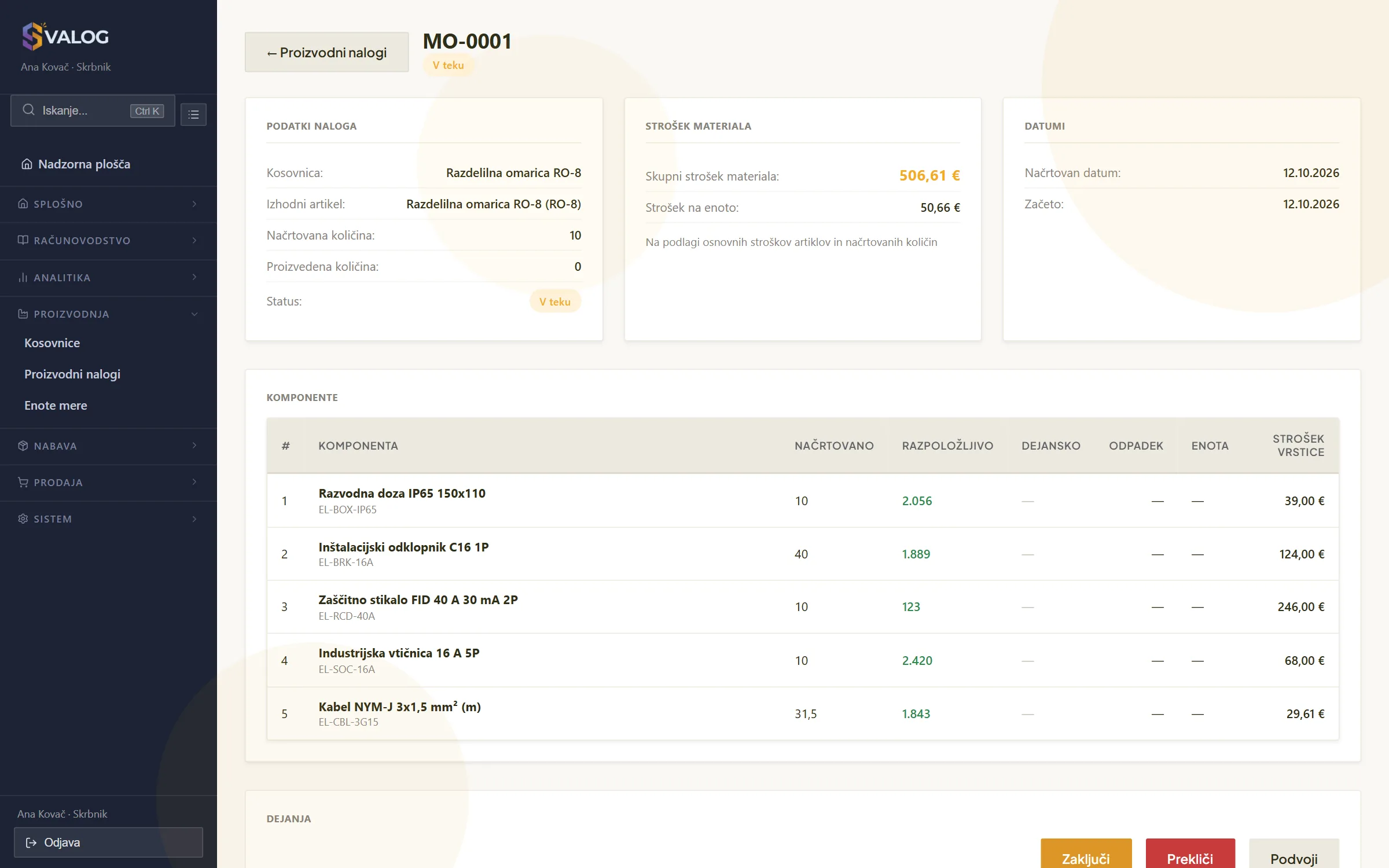The width and height of the screenshot is (1389, 868).
Task: Expand the Nabava section chevron
Action: pos(194,446)
